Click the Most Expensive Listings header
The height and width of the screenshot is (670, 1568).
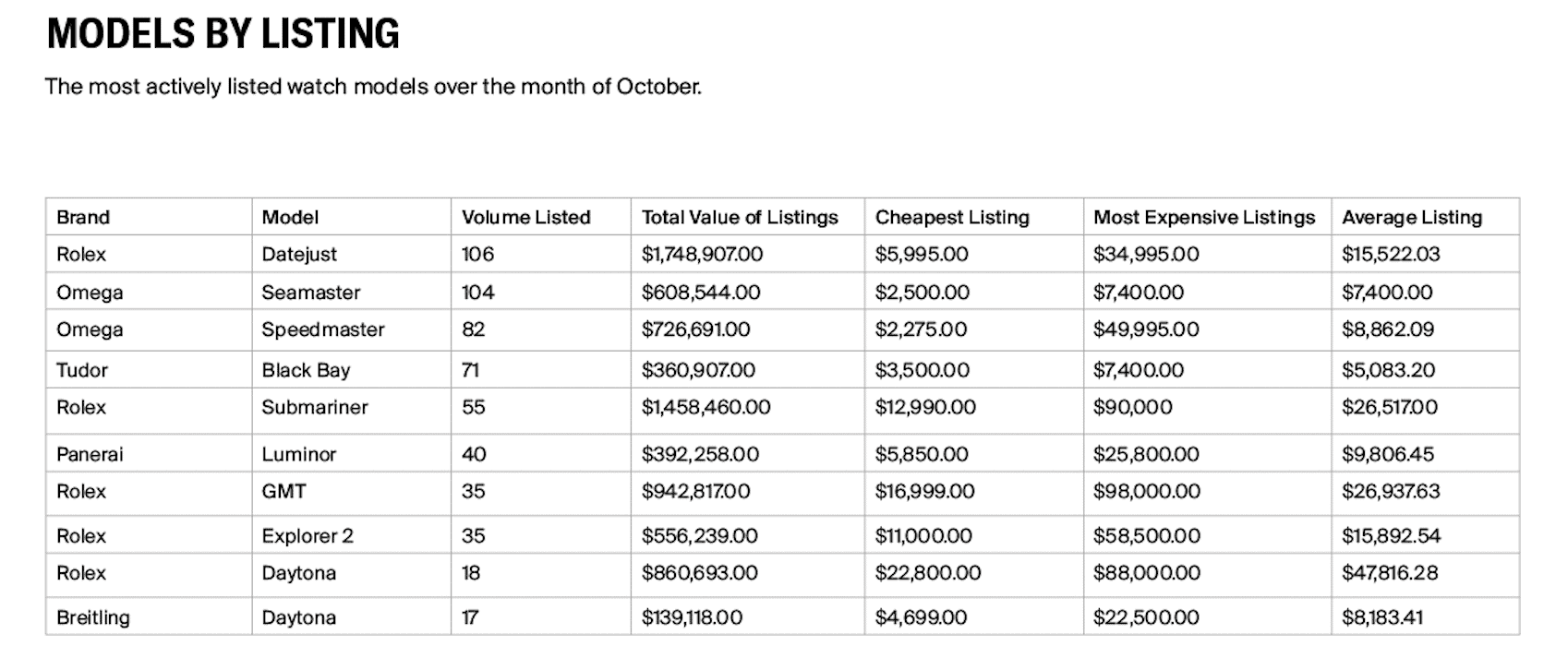click(x=1203, y=218)
